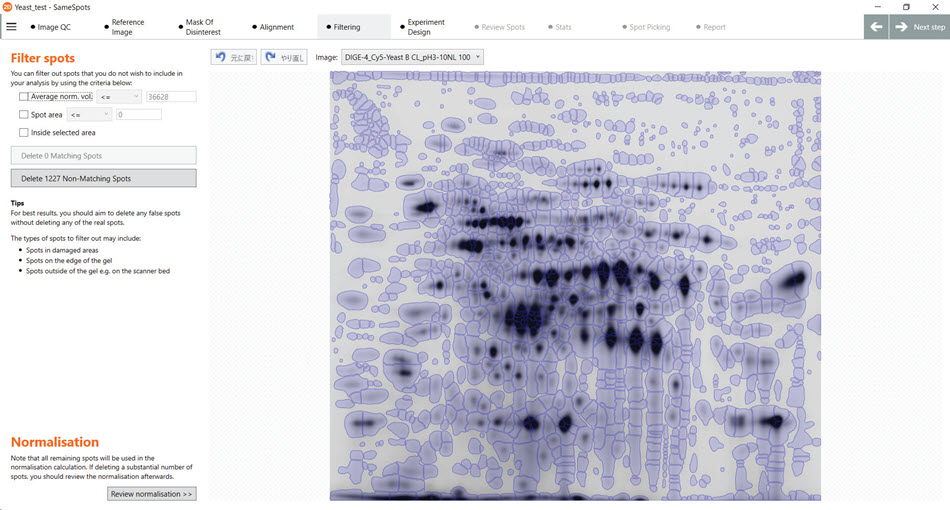
Task: Click the Spot area value field
Action: click(x=139, y=114)
